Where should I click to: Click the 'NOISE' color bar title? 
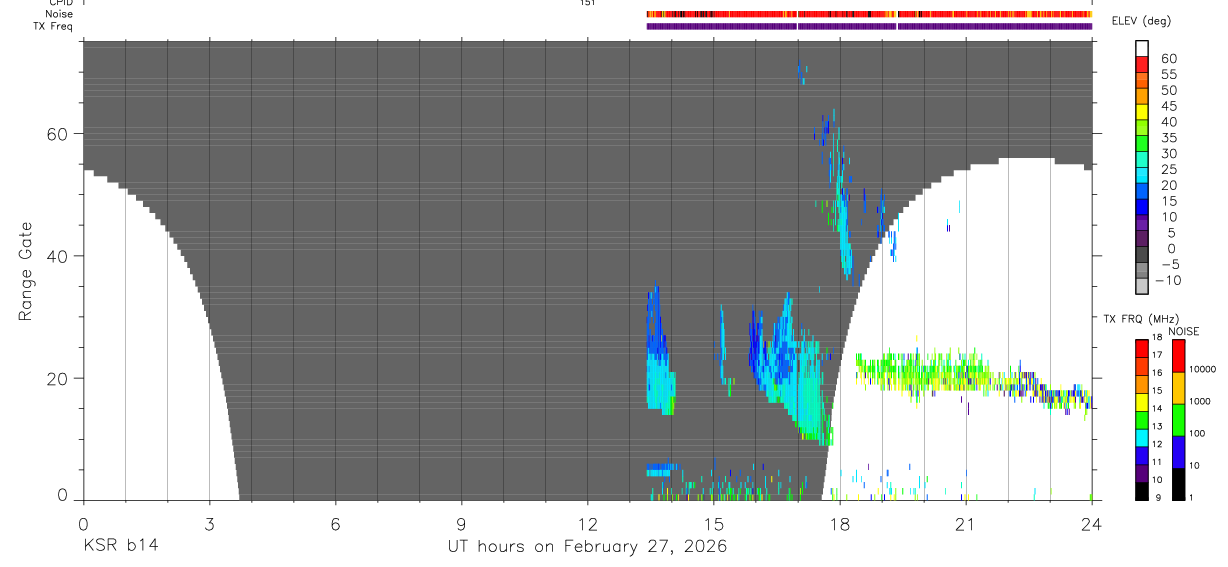point(1183,331)
